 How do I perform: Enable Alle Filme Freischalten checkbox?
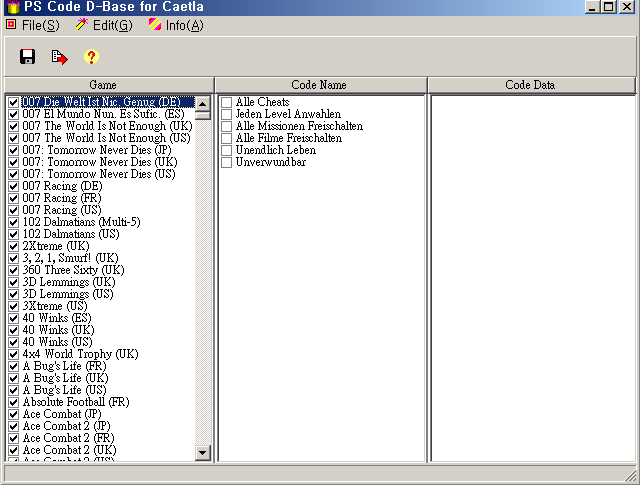point(227,138)
